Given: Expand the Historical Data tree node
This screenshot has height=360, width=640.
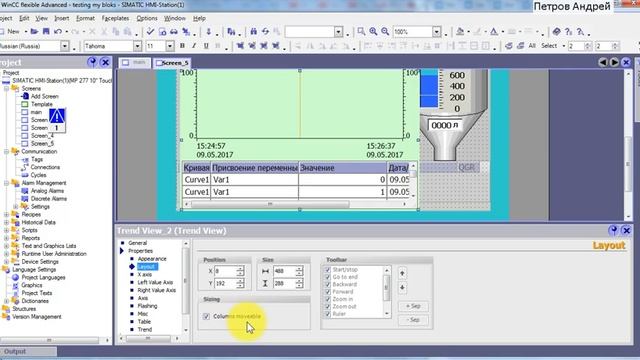Looking at the screenshot, I should click(x=7, y=222).
